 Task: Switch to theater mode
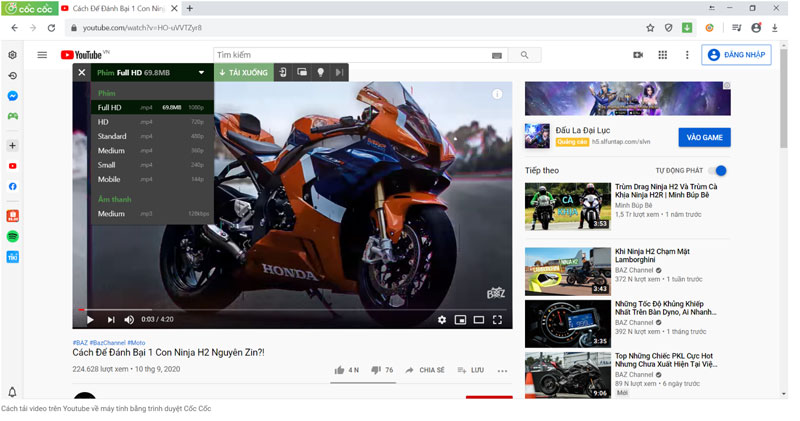coord(479,319)
